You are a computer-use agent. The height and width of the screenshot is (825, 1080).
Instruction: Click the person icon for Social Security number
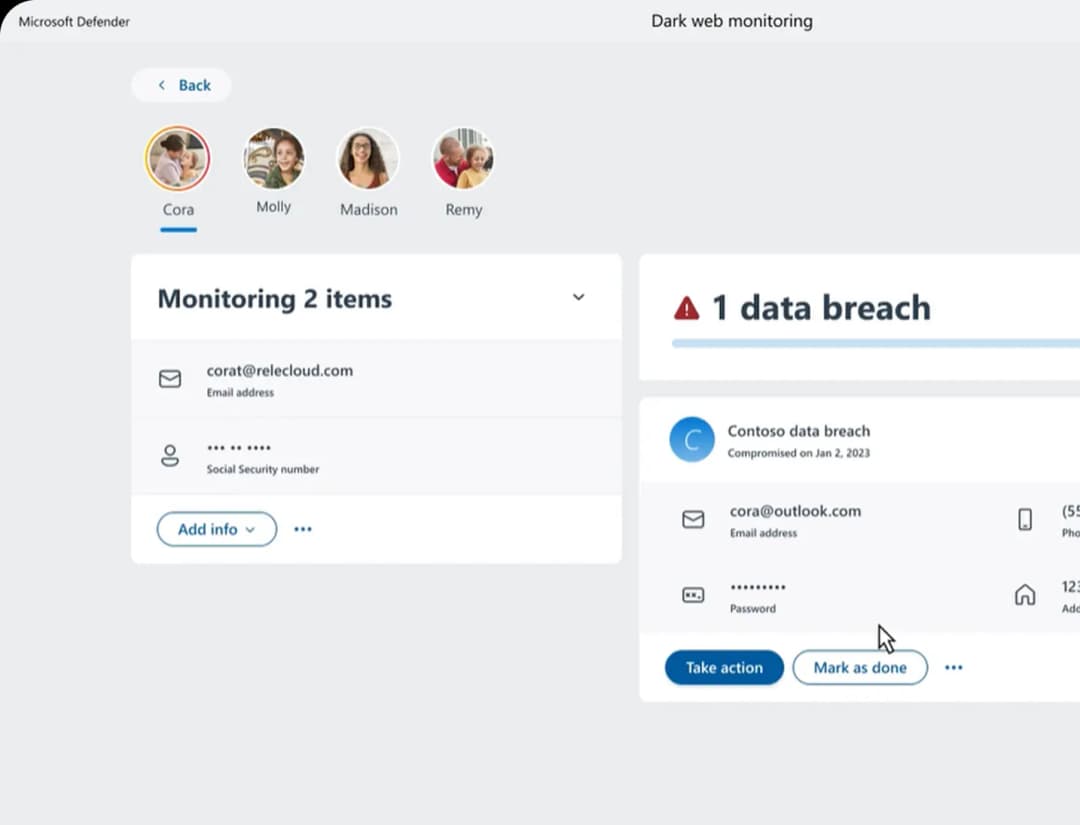point(170,456)
